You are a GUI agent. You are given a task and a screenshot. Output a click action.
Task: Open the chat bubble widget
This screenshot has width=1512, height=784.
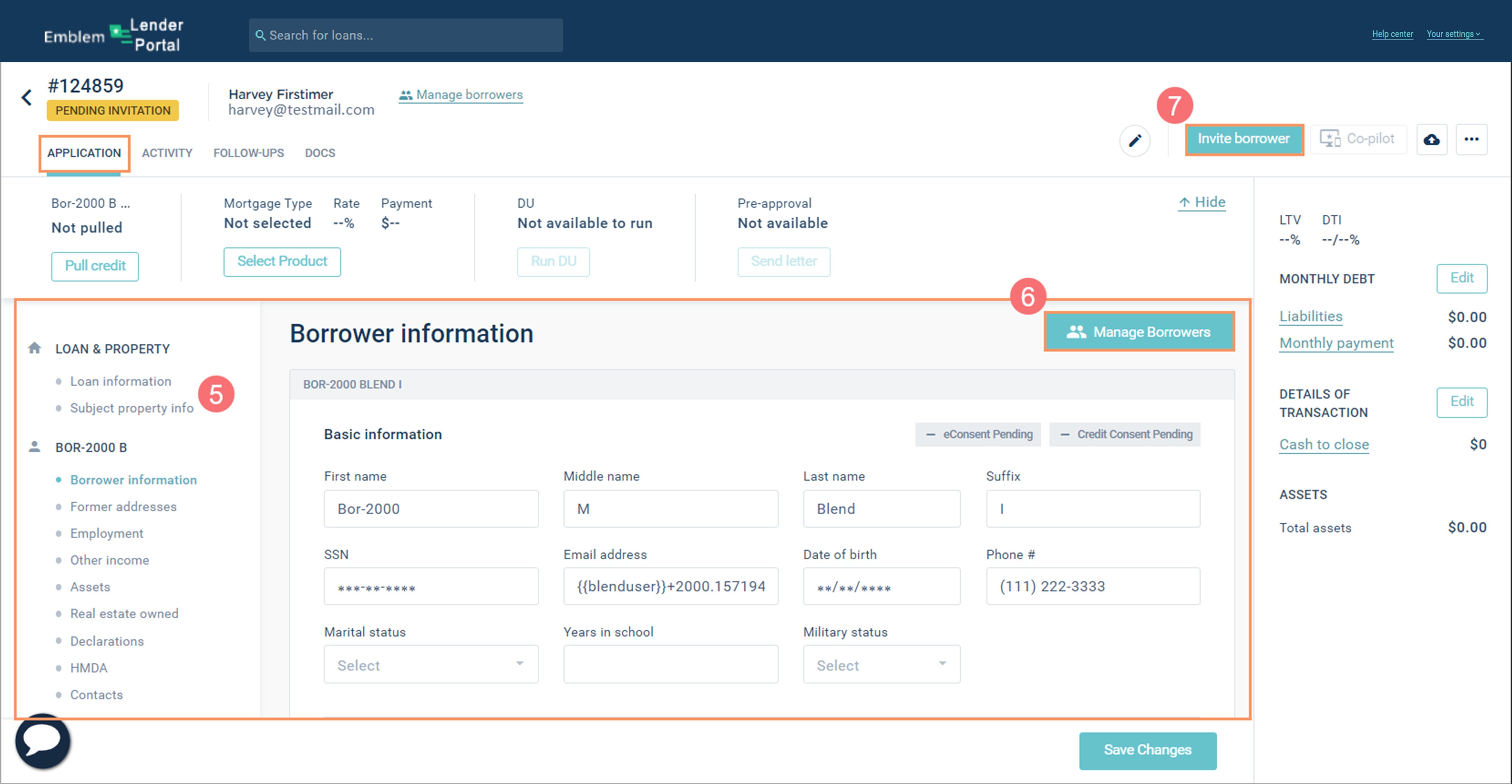click(43, 741)
